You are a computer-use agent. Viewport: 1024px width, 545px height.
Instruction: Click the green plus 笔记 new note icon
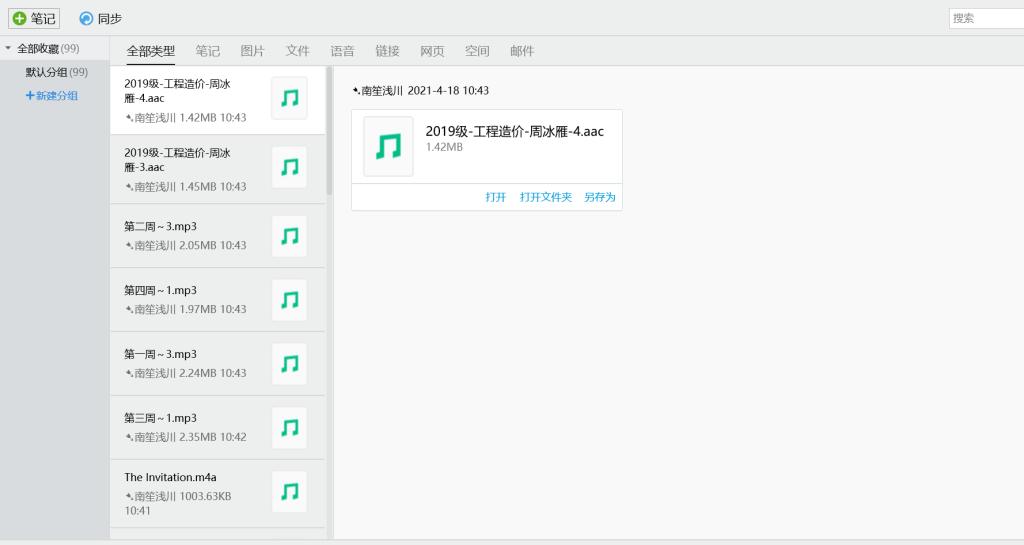(x=19, y=19)
